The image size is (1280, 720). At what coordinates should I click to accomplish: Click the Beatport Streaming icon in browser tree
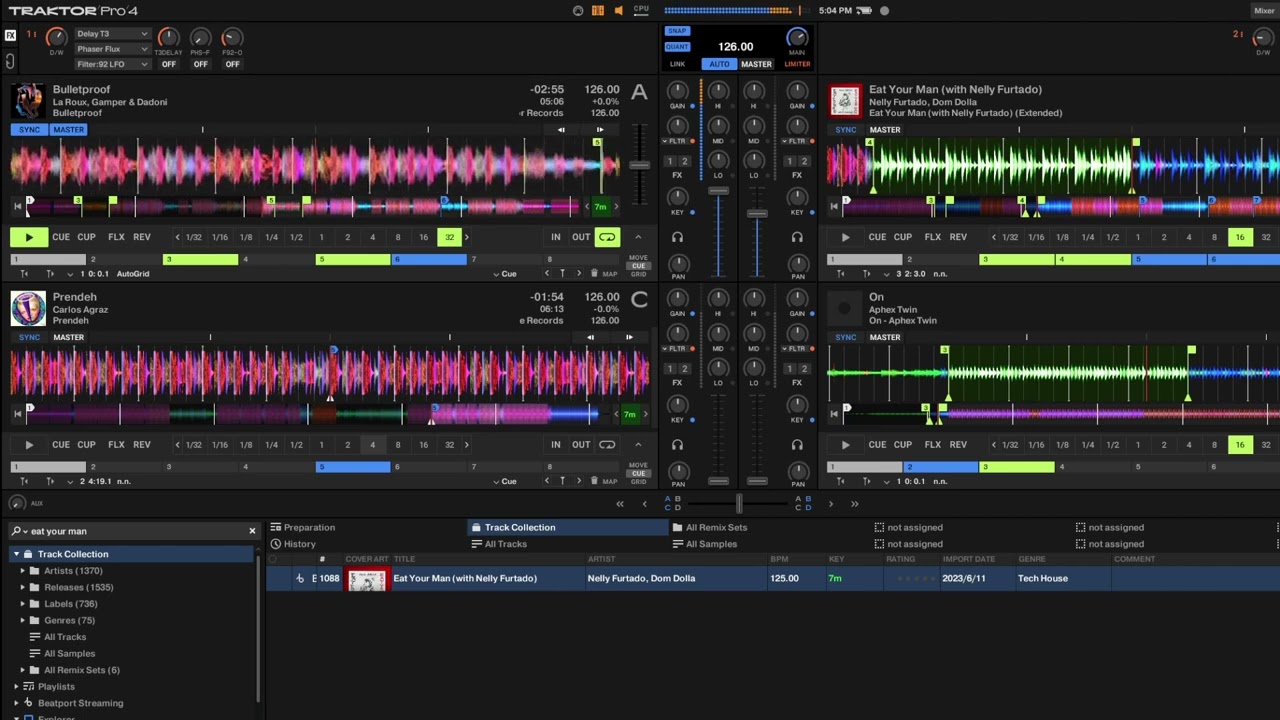coord(29,703)
